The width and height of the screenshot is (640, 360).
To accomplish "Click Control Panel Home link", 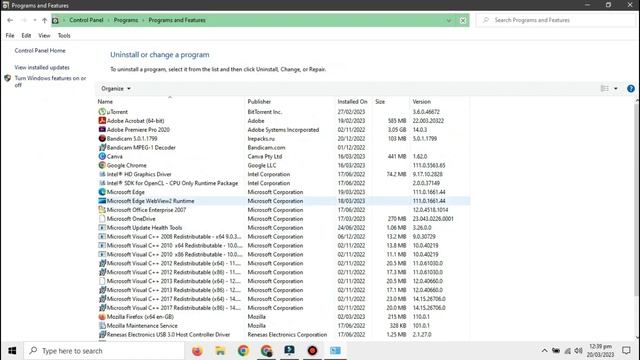I will (x=40, y=51).
